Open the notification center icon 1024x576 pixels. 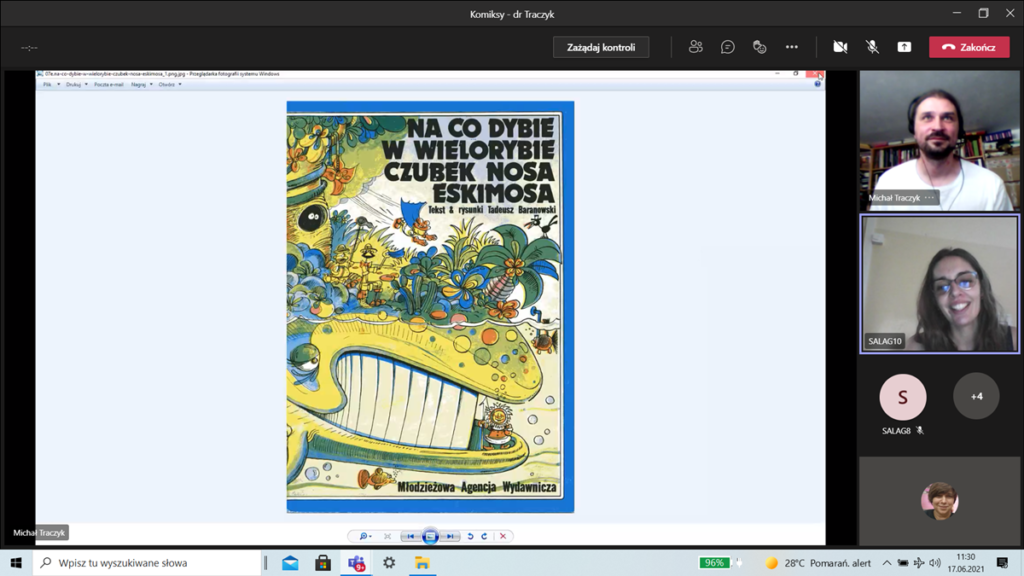(x=1002, y=562)
